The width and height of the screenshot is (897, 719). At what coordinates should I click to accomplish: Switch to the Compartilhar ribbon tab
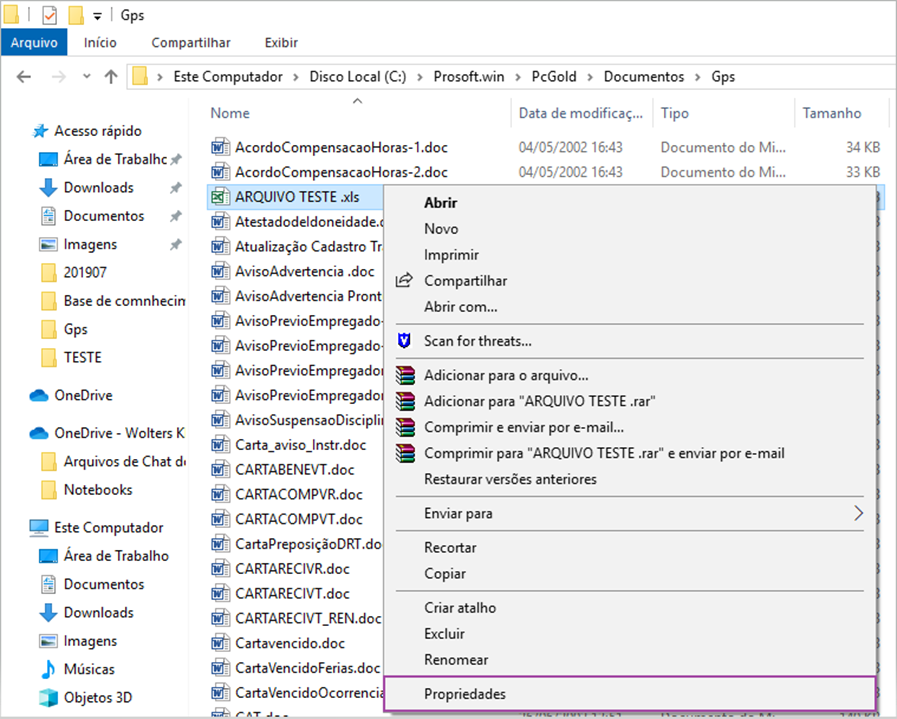coord(191,43)
